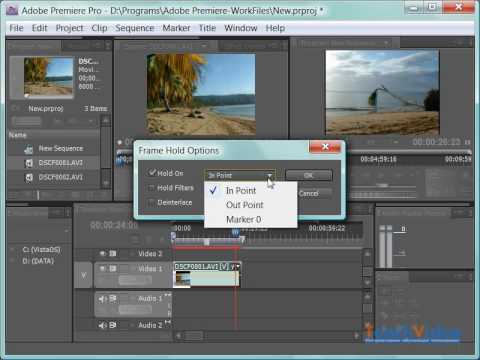Screen dimensions: 480x360
Task: Confirm with the OK button
Action: [309, 175]
